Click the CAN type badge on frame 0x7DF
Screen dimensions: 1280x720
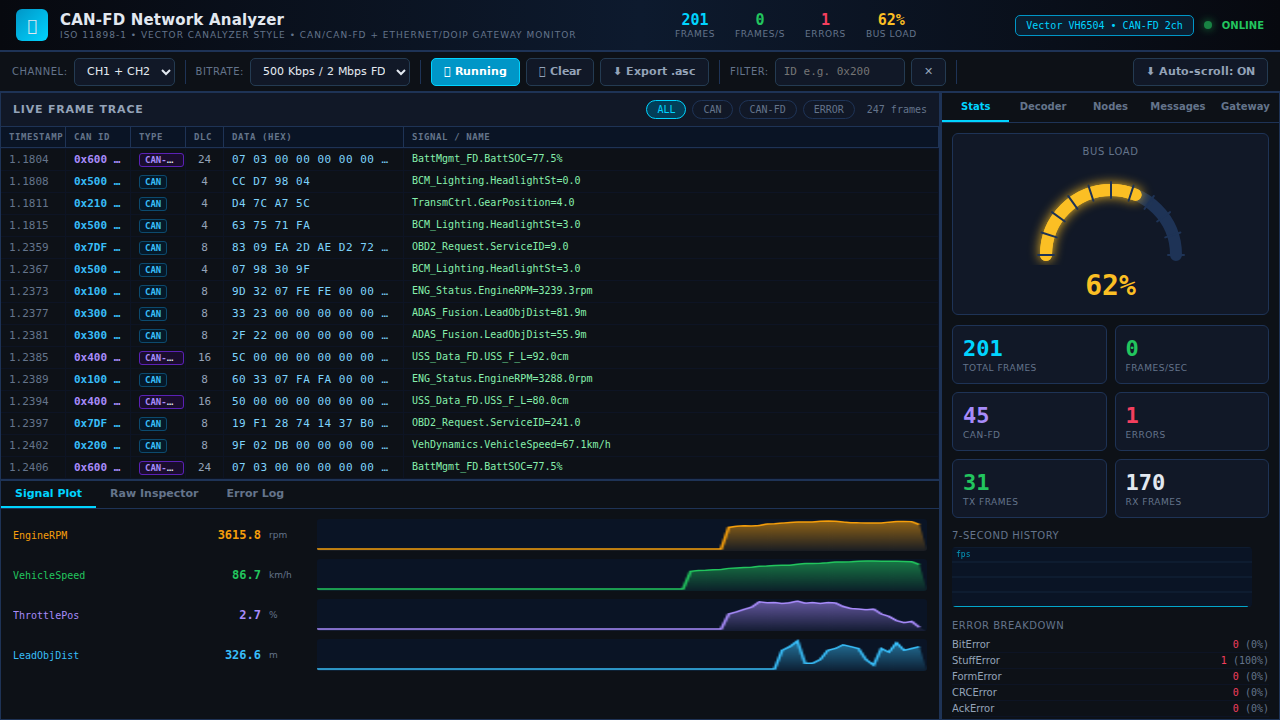click(153, 247)
